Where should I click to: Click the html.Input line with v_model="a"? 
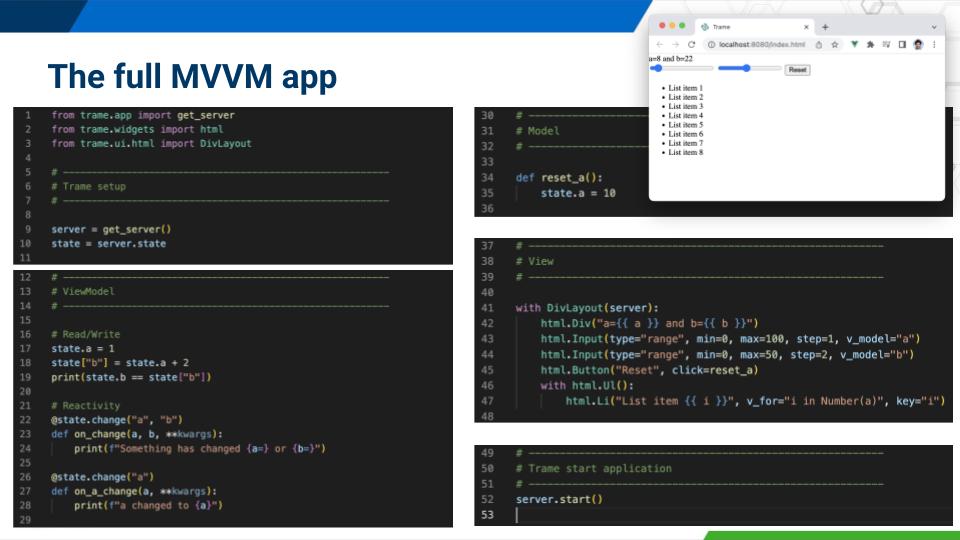point(730,339)
